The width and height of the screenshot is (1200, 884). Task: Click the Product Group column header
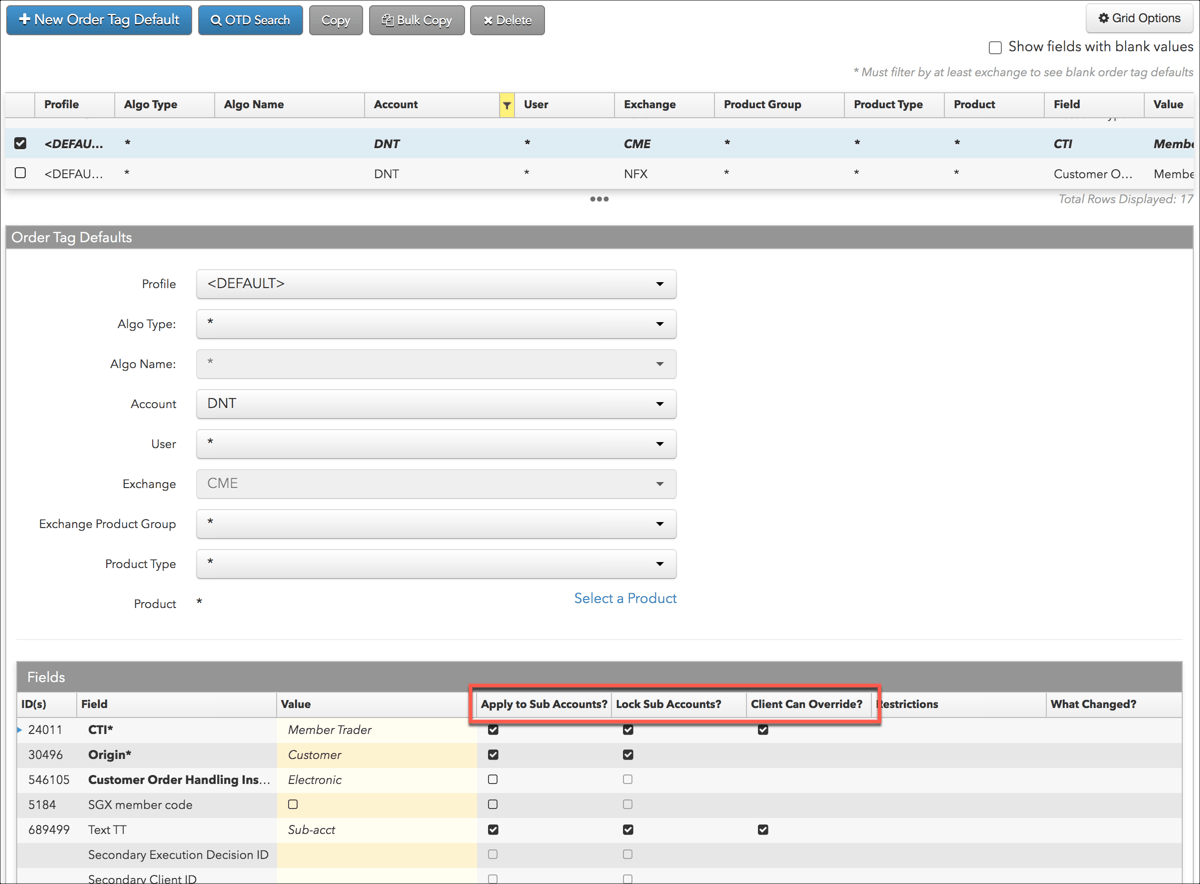pyautogui.click(x=779, y=105)
